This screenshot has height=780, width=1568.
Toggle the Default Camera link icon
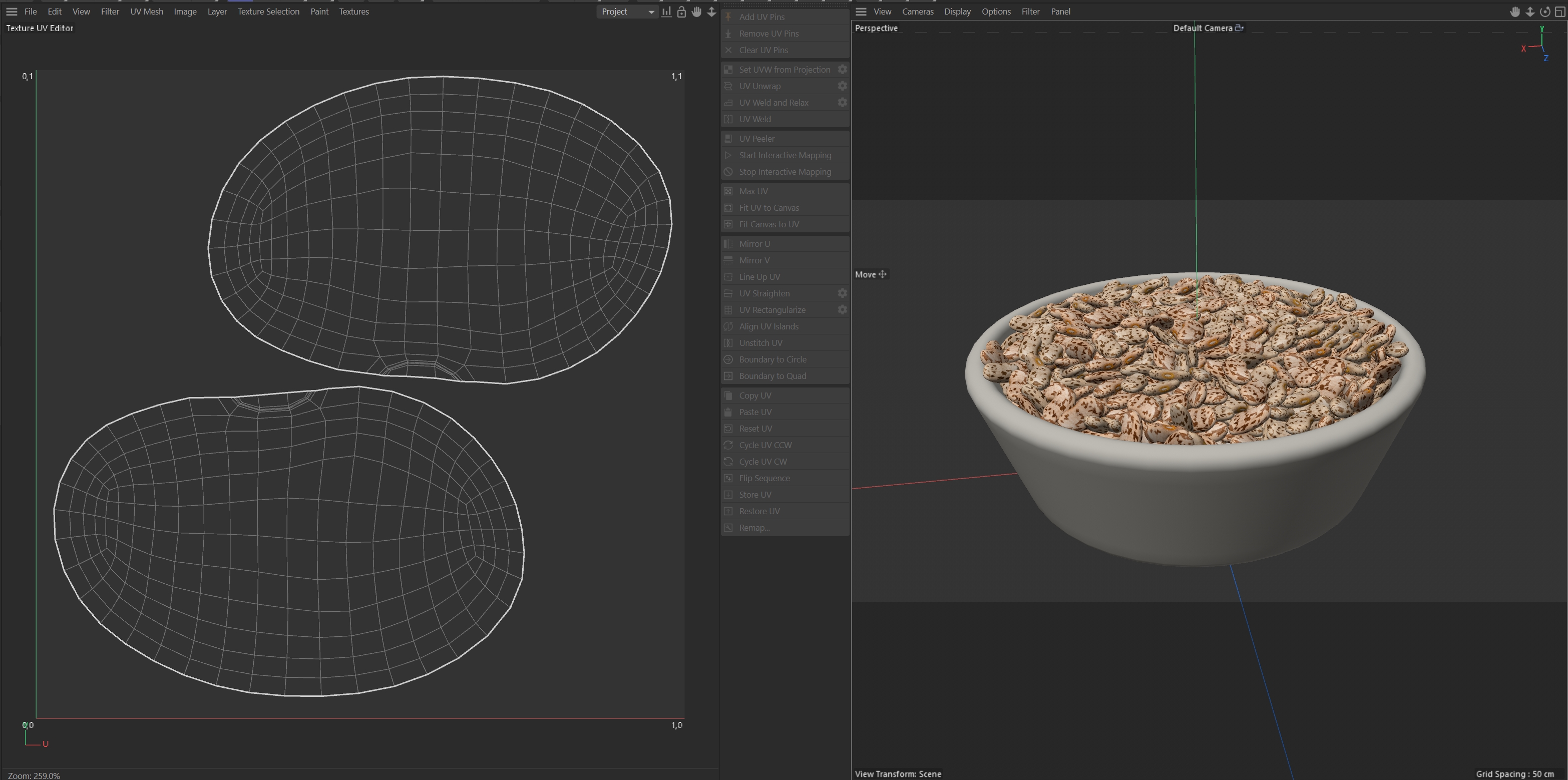[x=1239, y=28]
